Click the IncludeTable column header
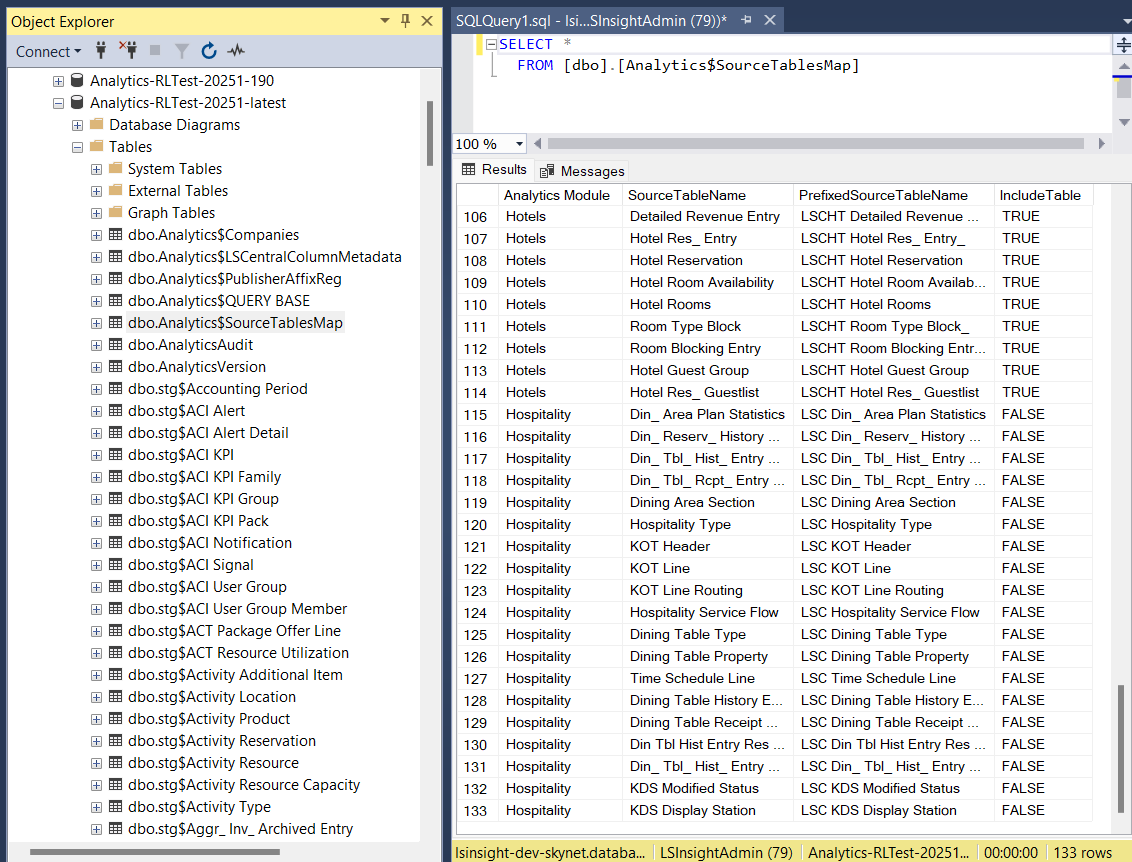 coord(1040,195)
